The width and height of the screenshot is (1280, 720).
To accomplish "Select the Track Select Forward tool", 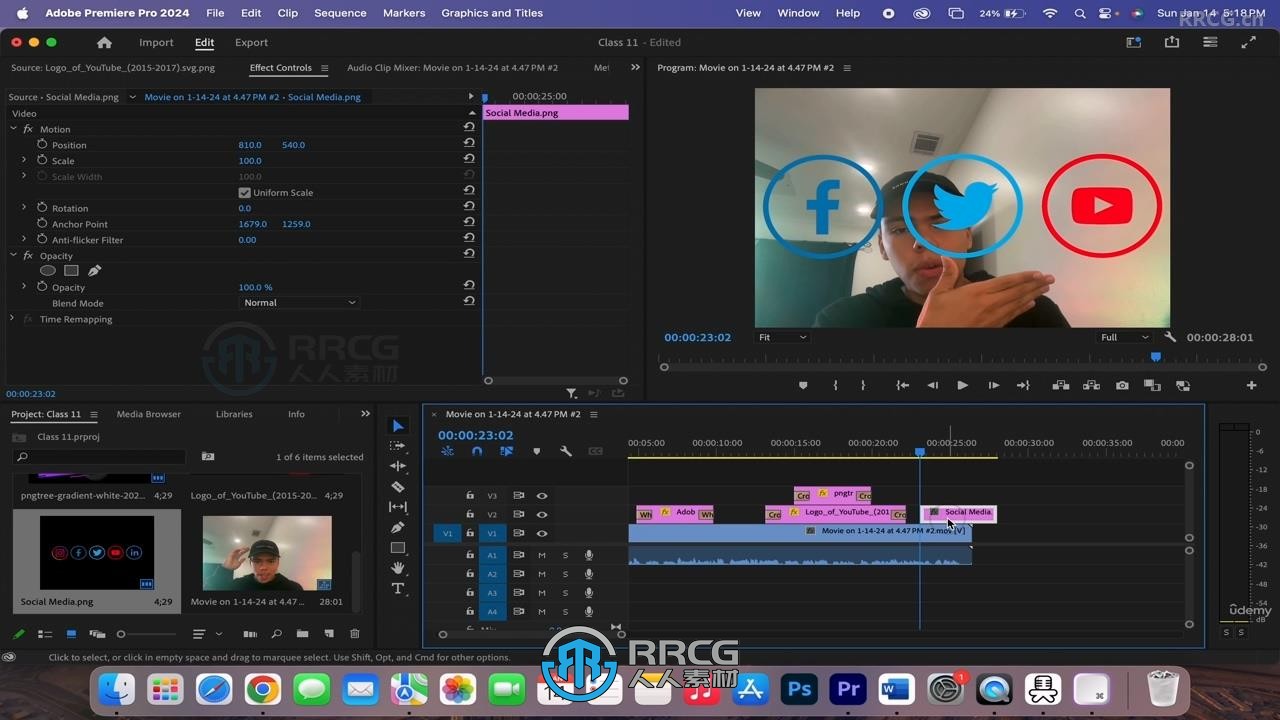I will coord(398,446).
